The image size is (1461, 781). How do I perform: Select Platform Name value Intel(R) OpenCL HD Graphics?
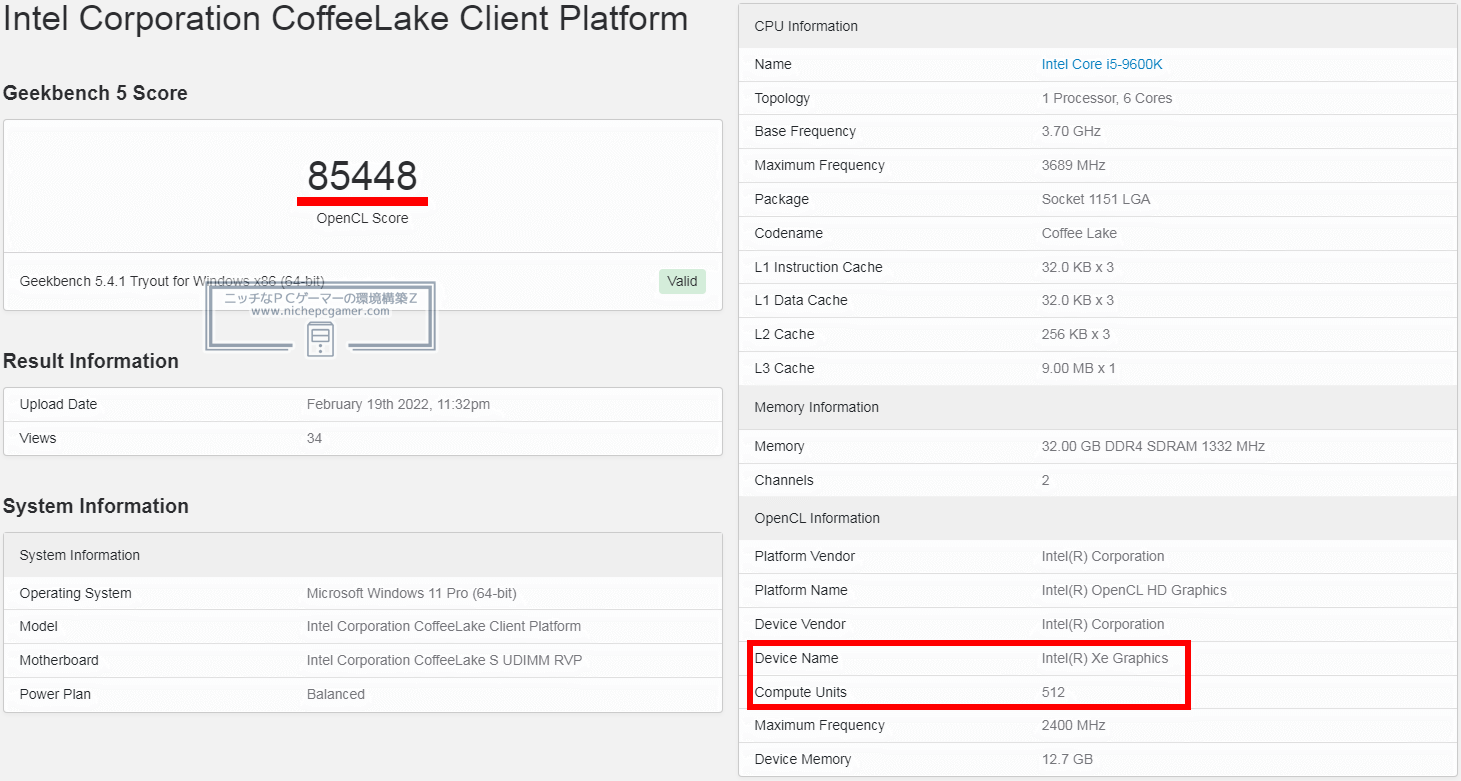coord(1133,590)
